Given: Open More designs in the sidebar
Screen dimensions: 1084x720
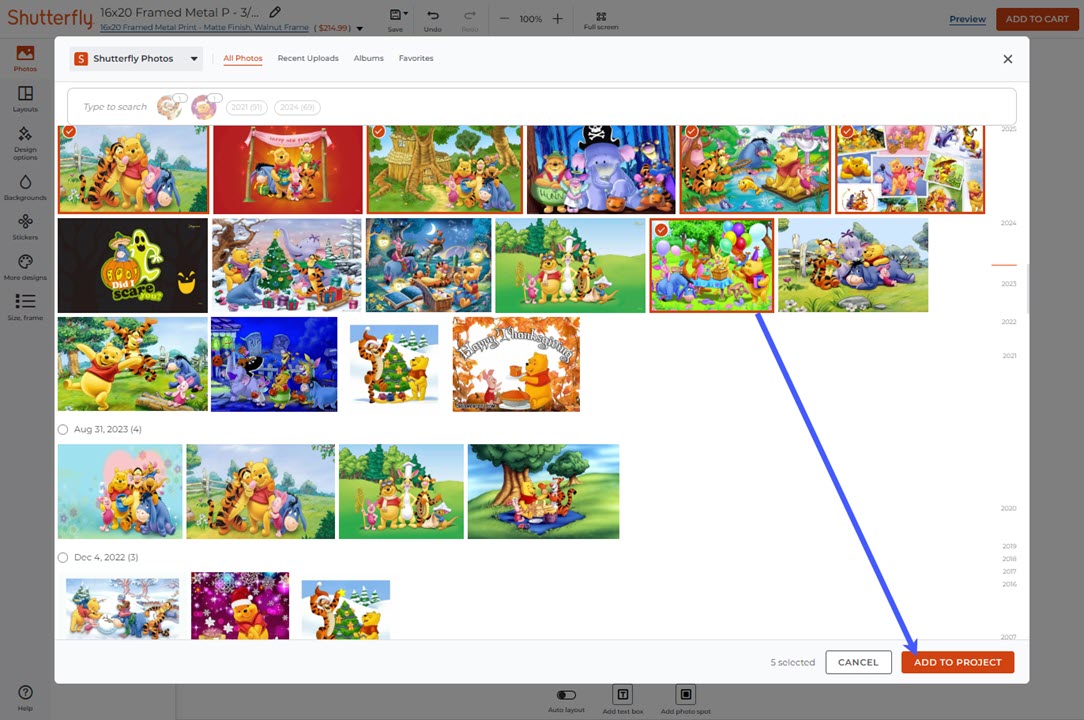Looking at the screenshot, I should (25, 267).
